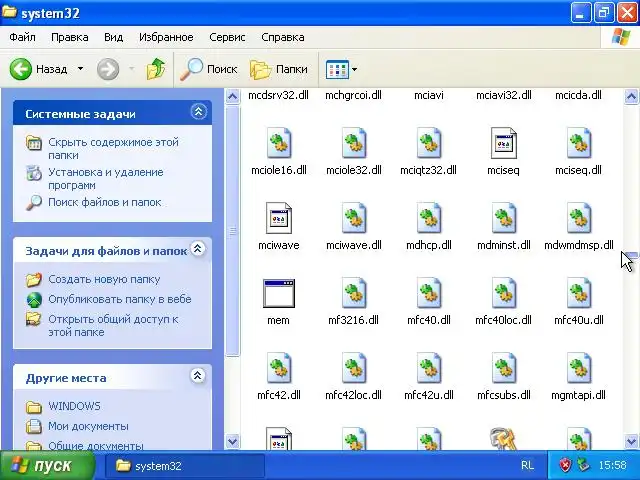Open the пуск Start menu
The width and height of the screenshot is (640, 480).
(47, 465)
